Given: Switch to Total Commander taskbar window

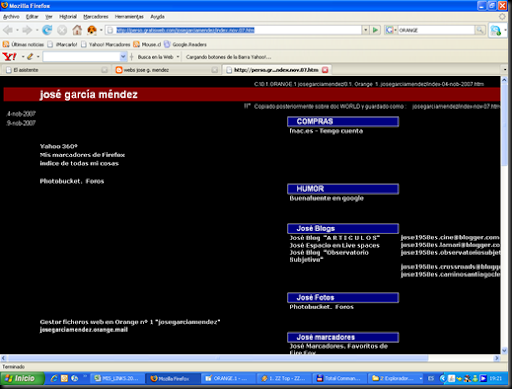Looking at the screenshot, I should [x=340, y=378].
